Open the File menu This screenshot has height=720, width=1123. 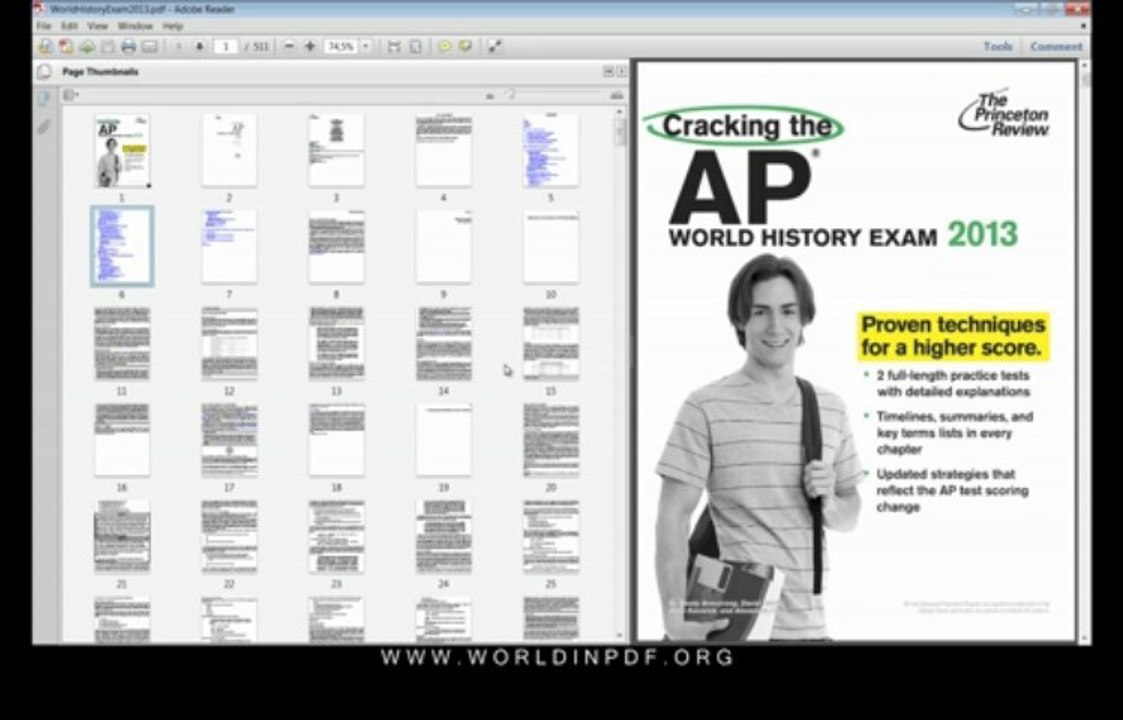tap(44, 26)
